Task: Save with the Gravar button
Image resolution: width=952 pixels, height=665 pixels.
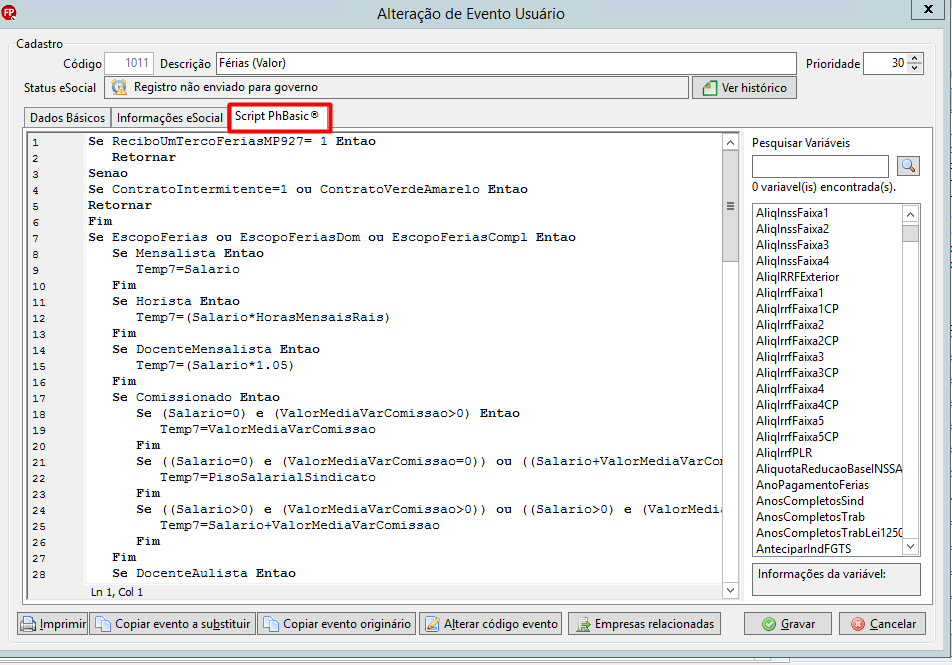Action: (x=788, y=624)
